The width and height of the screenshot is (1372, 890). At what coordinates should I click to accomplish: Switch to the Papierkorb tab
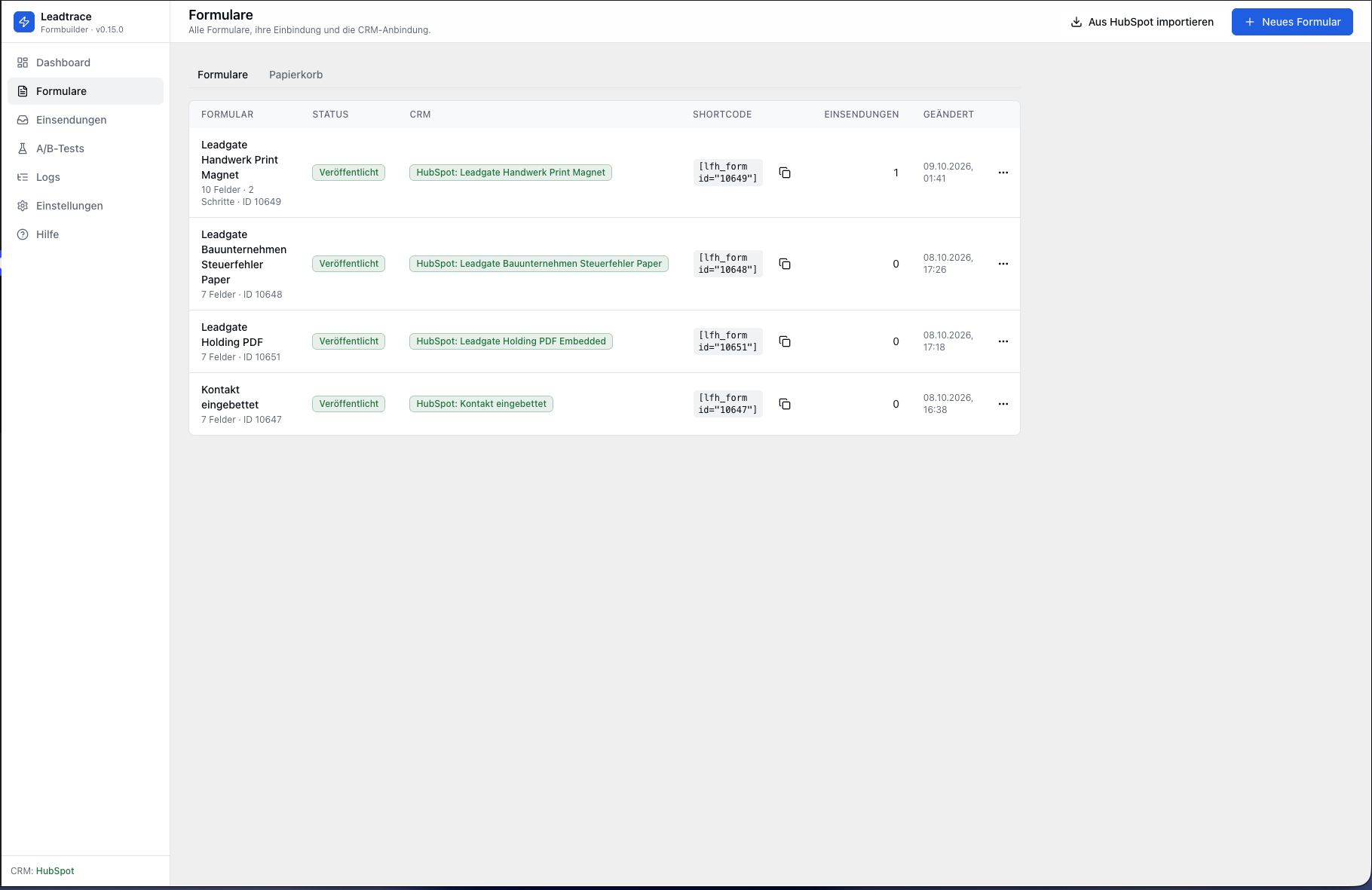[x=296, y=75]
